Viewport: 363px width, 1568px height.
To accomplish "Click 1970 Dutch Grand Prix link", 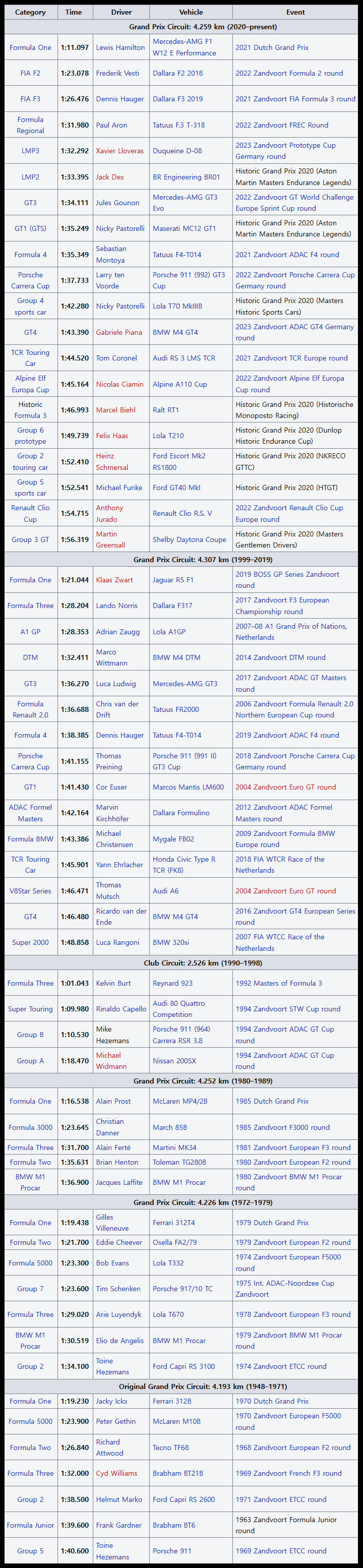I will point(272,1401).
